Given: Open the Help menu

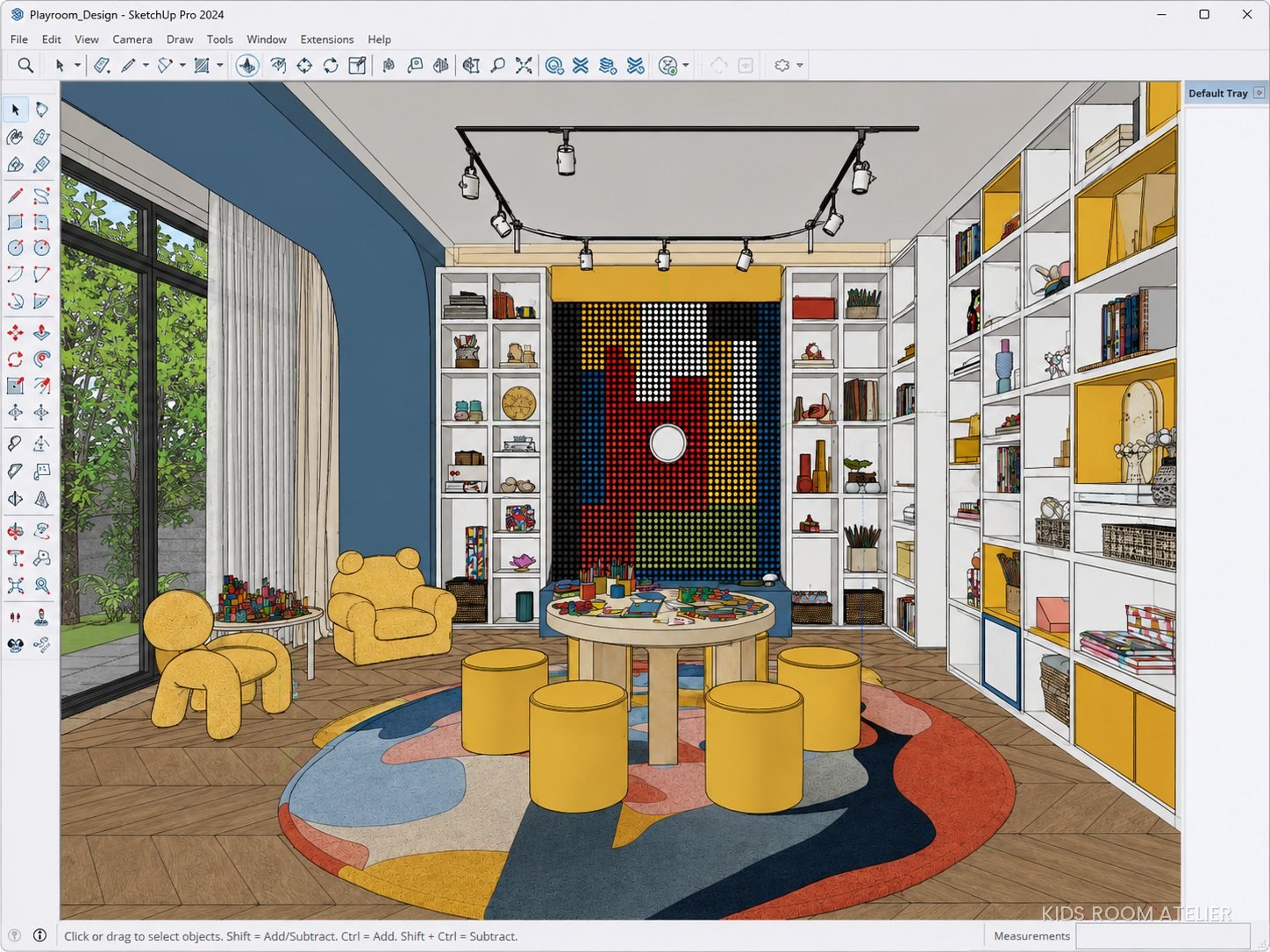Looking at the screenshot, I should 380,39.
